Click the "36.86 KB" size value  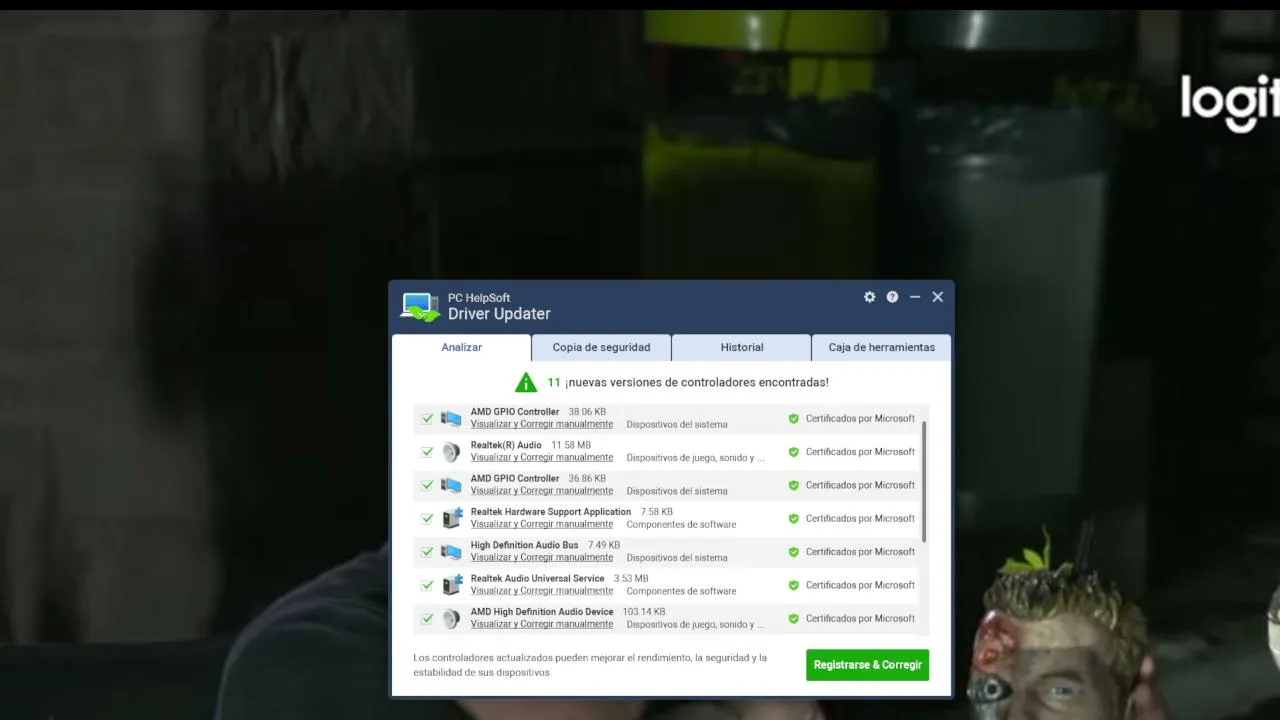pyautogui.click(x=587, y=479)
